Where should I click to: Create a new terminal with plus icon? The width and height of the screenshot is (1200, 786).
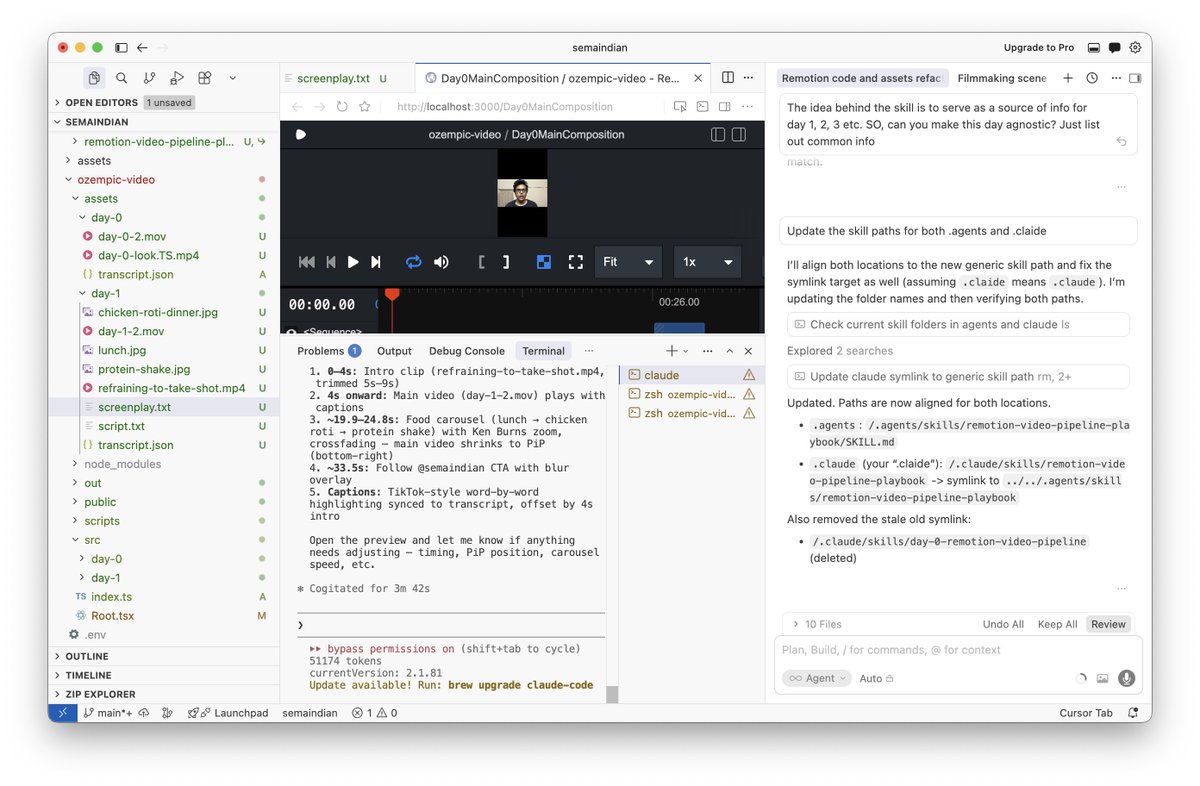(x=672, y=351)
